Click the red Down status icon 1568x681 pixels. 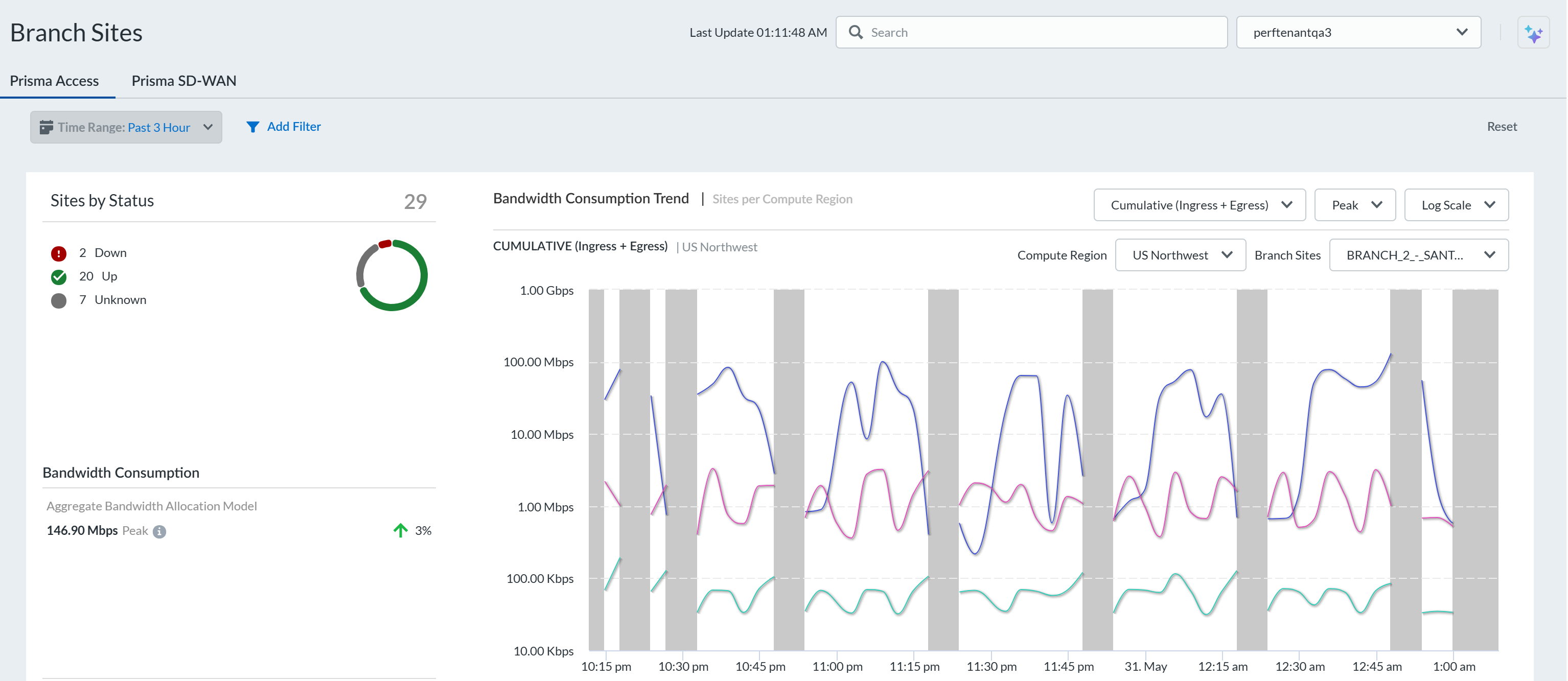click(x=58, y=253)
